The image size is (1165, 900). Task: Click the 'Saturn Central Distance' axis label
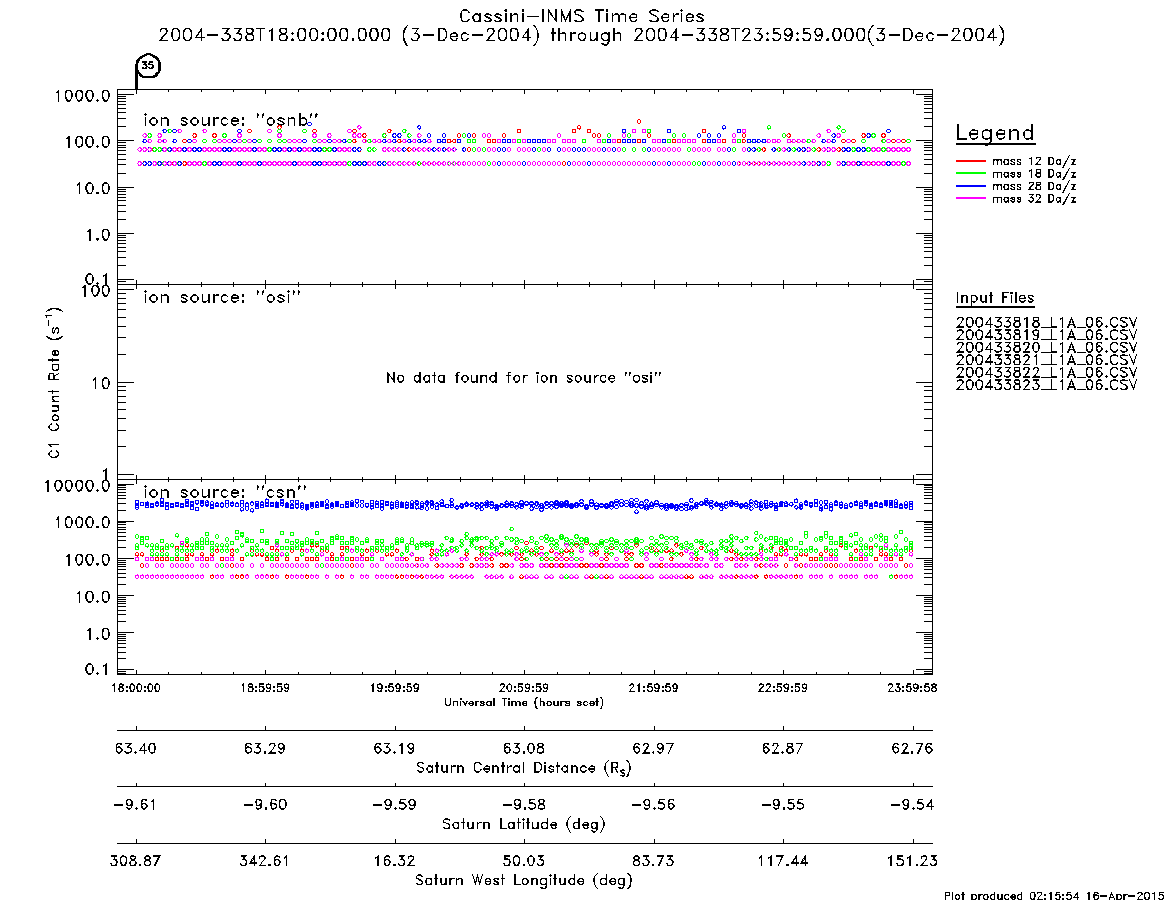pyautogui.click(x=524, y=768)
